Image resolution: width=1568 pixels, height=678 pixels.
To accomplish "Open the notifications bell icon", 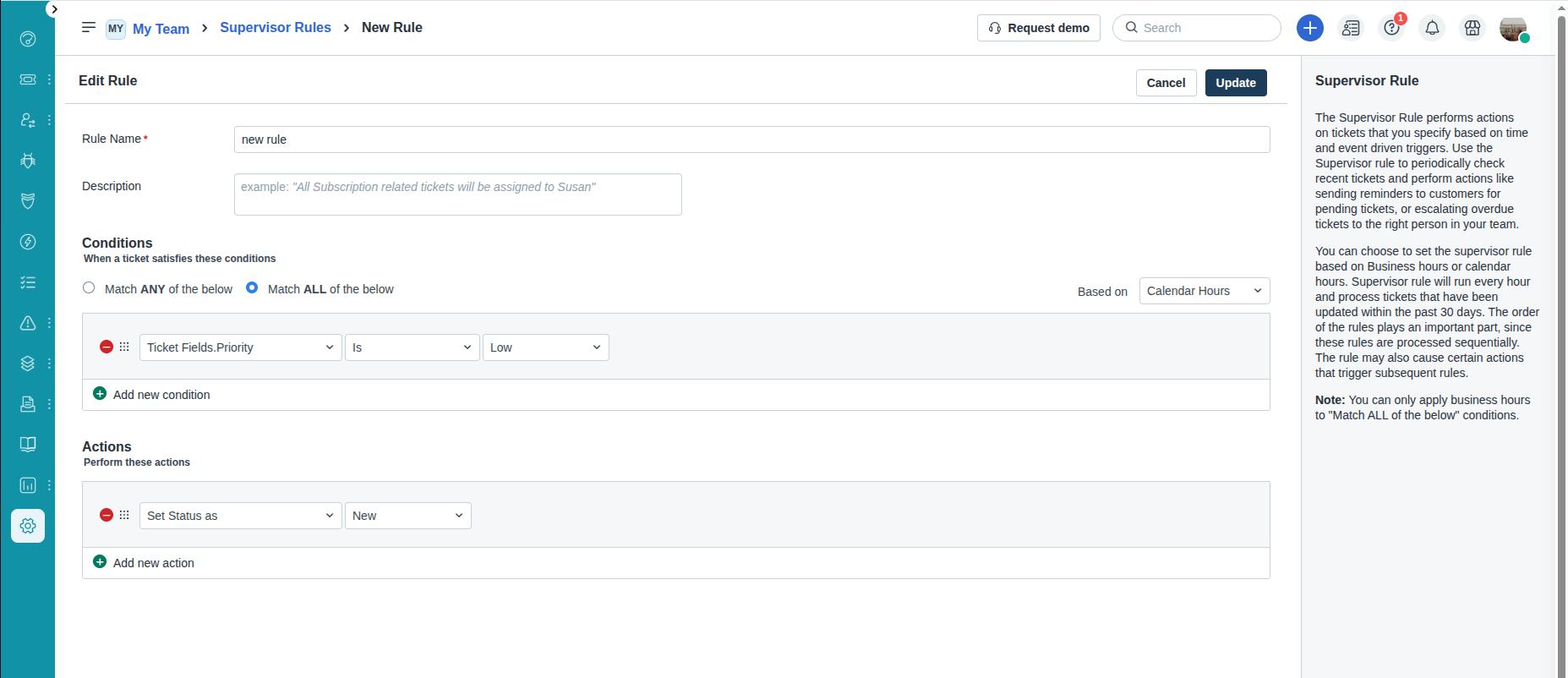I will [x=1432, y=28].
